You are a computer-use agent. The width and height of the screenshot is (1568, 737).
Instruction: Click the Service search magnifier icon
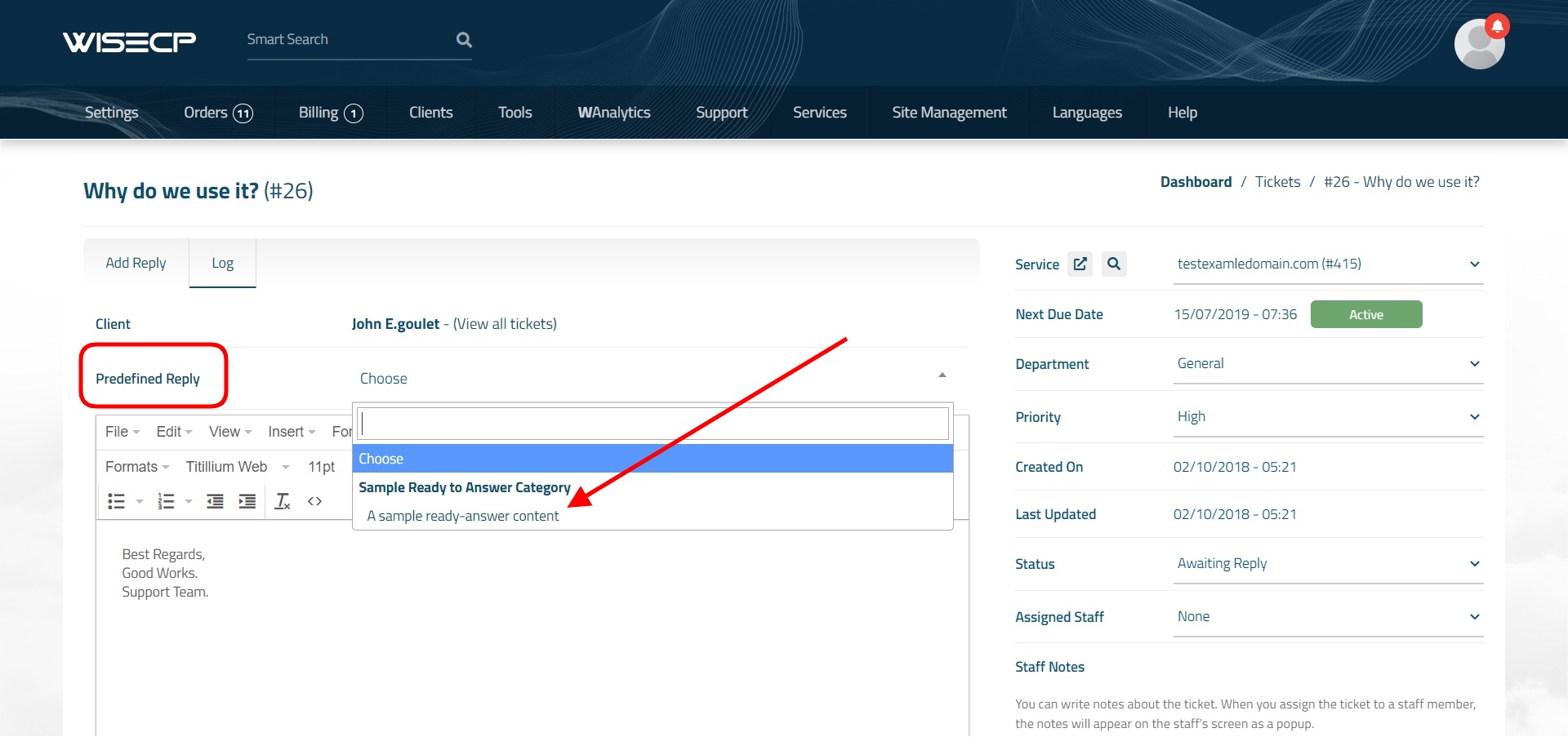1114,264
